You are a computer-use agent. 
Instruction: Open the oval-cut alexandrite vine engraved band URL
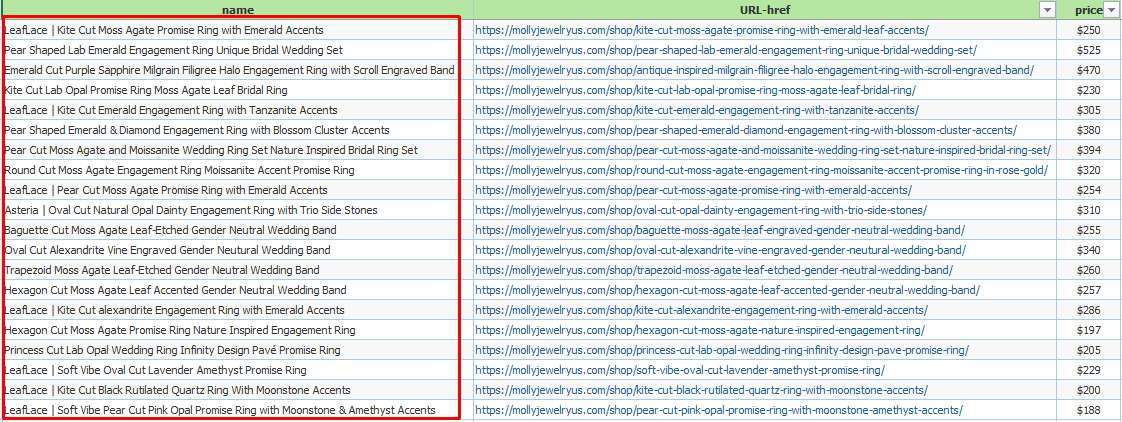pyautogui.click(x=720, y=250)
